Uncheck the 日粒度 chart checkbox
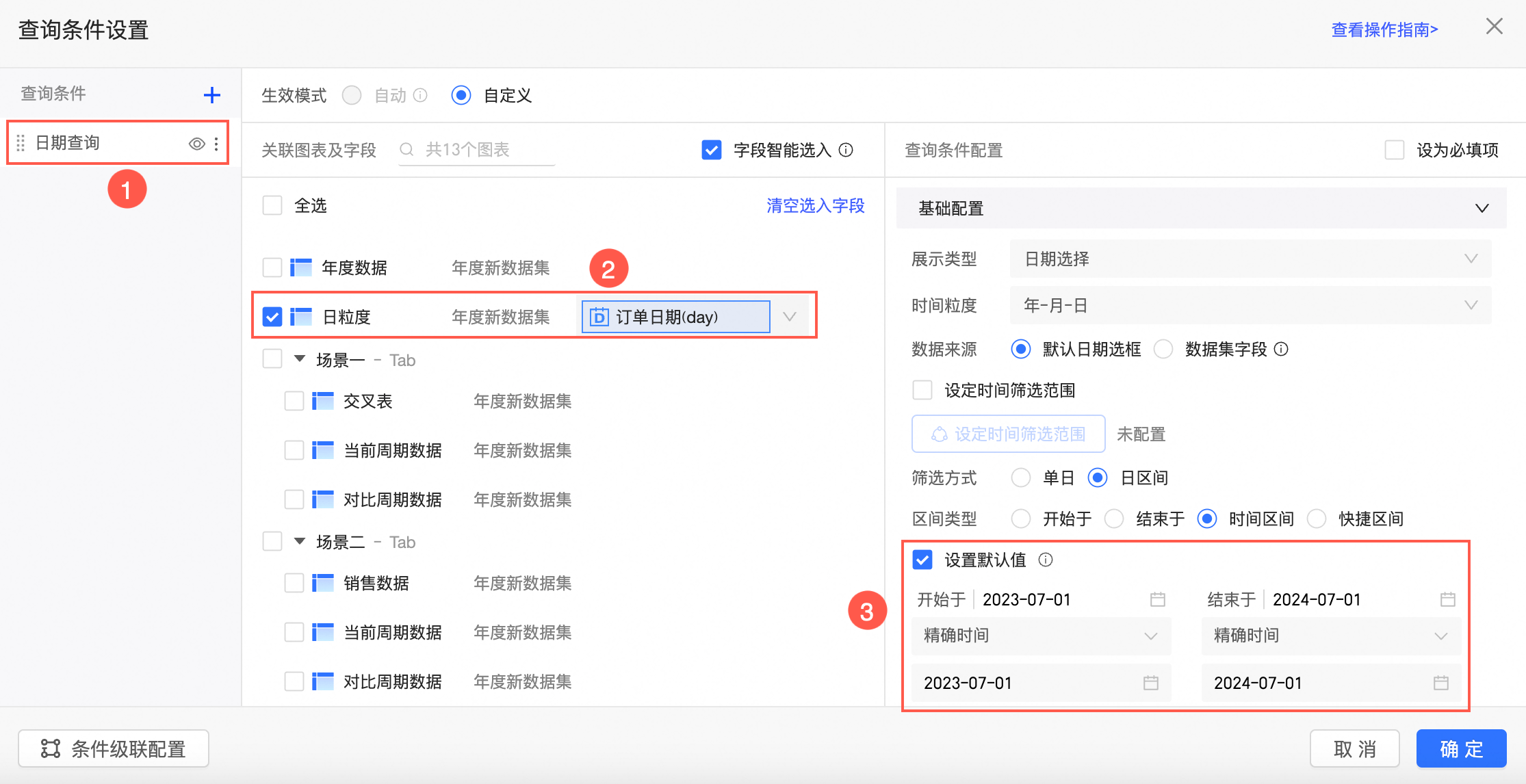 272,317
